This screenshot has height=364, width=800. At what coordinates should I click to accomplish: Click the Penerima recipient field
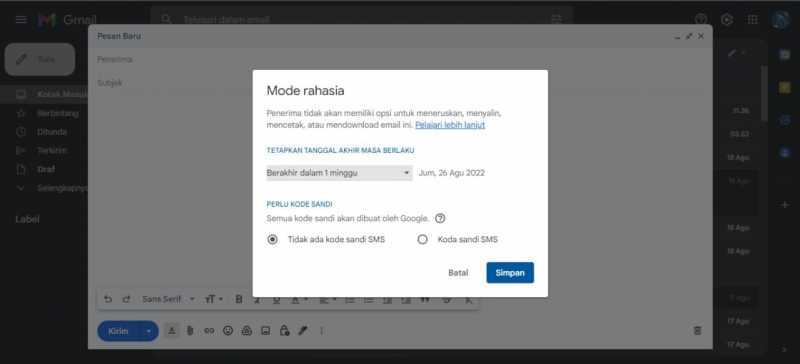tap(400, 60)
